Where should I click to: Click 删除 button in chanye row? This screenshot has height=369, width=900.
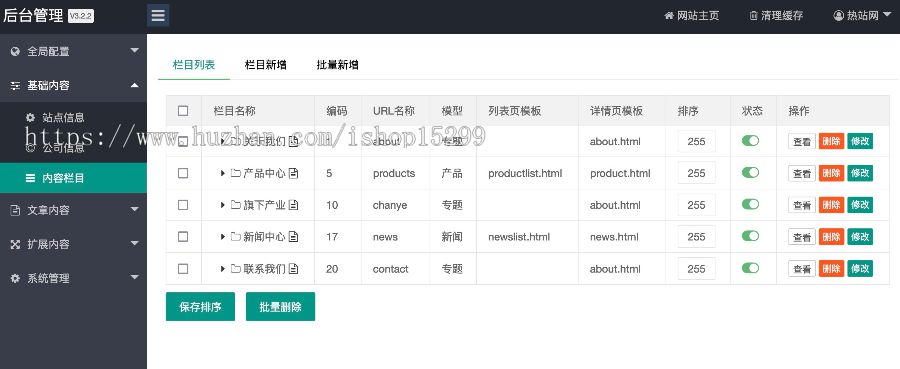[x=831, y=205]
